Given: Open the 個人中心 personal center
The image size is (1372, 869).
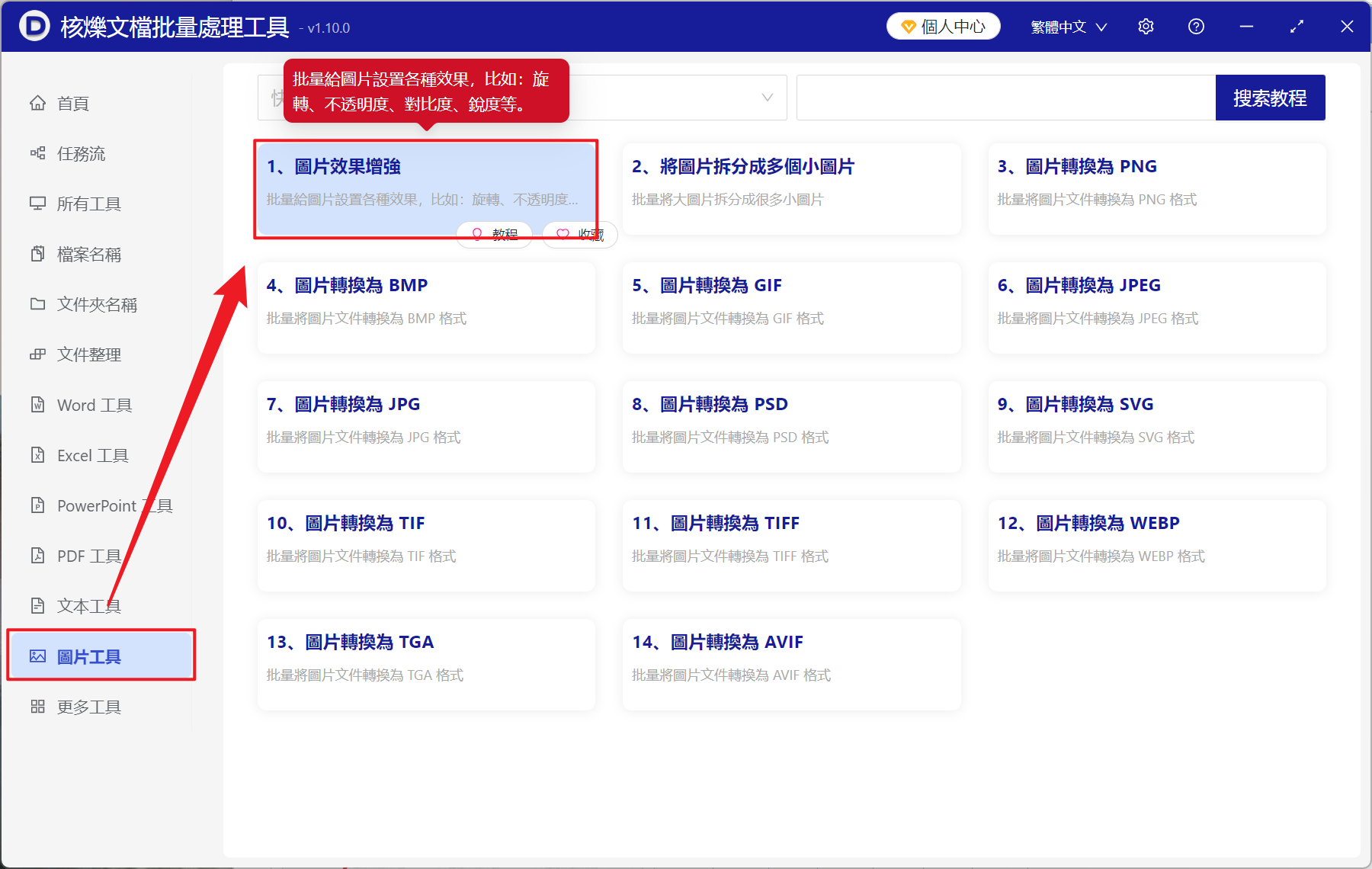Looking at the screenshot, I should (943, 26).
